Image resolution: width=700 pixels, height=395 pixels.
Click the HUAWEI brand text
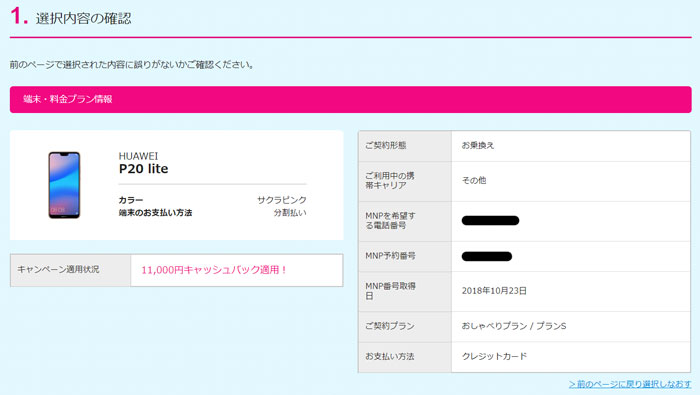click(138, 156)
